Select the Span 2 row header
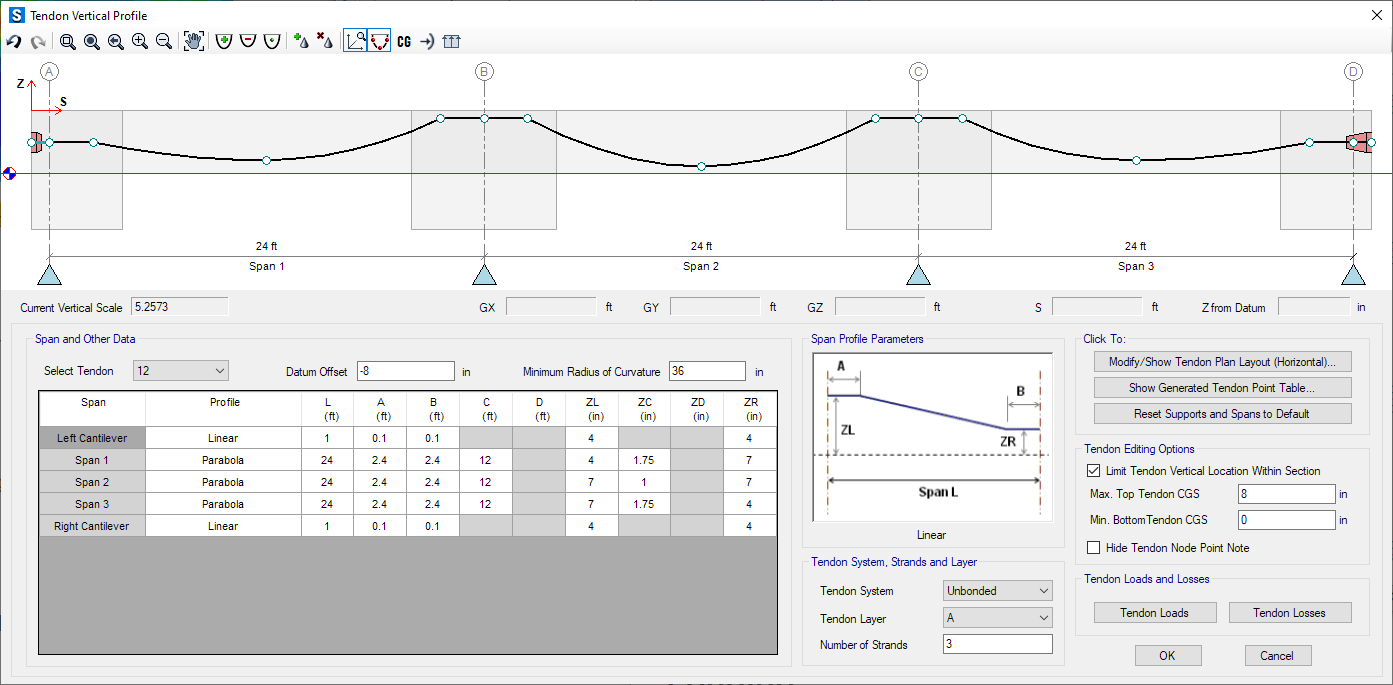The height and width of the screenshot is (685, 1393). [x=92, y=482]
